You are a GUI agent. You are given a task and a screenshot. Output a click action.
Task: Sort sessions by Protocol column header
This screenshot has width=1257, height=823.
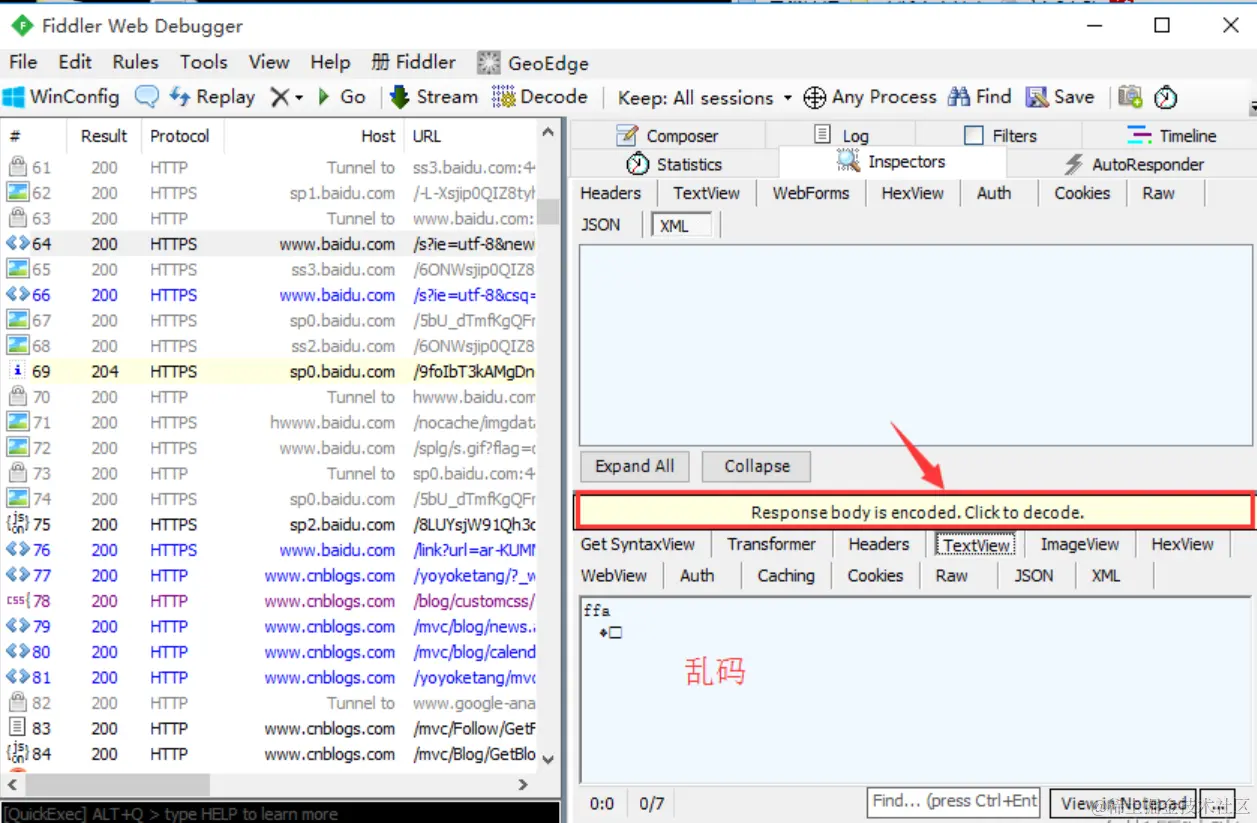(x=180, y=136)
